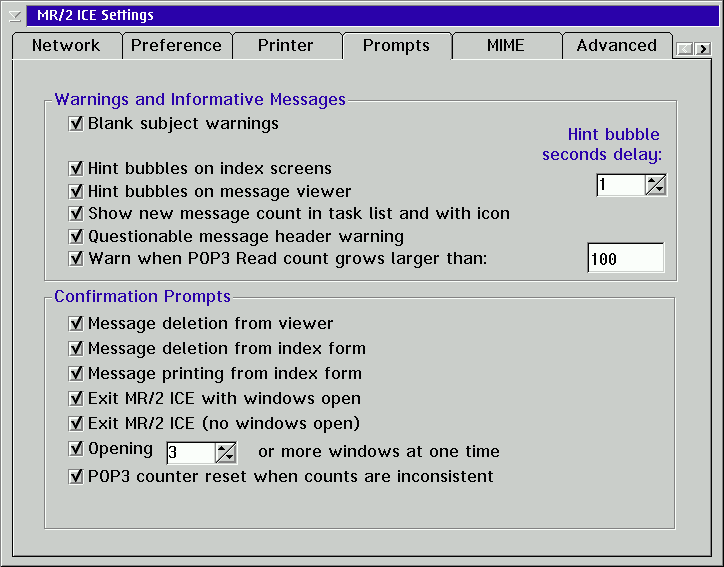Toggle Message deletion from viewer prompt

[76, 323]
